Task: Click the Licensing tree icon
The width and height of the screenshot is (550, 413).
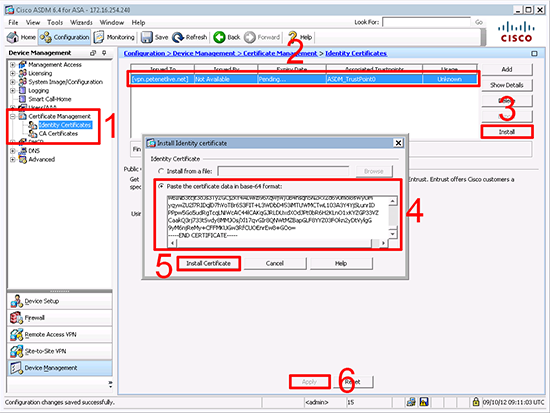Action: 22,73
